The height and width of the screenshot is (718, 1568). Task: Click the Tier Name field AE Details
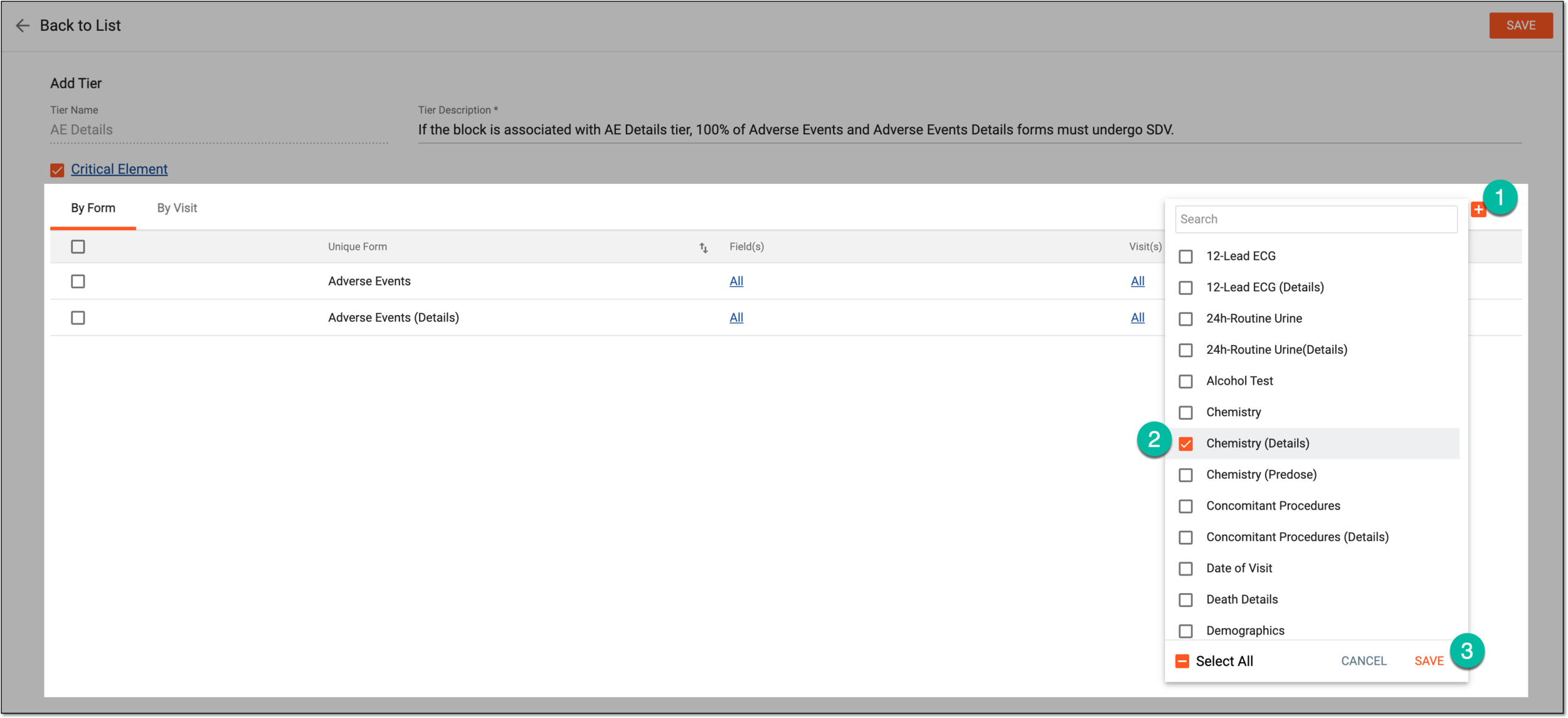(x=219, y=130)
